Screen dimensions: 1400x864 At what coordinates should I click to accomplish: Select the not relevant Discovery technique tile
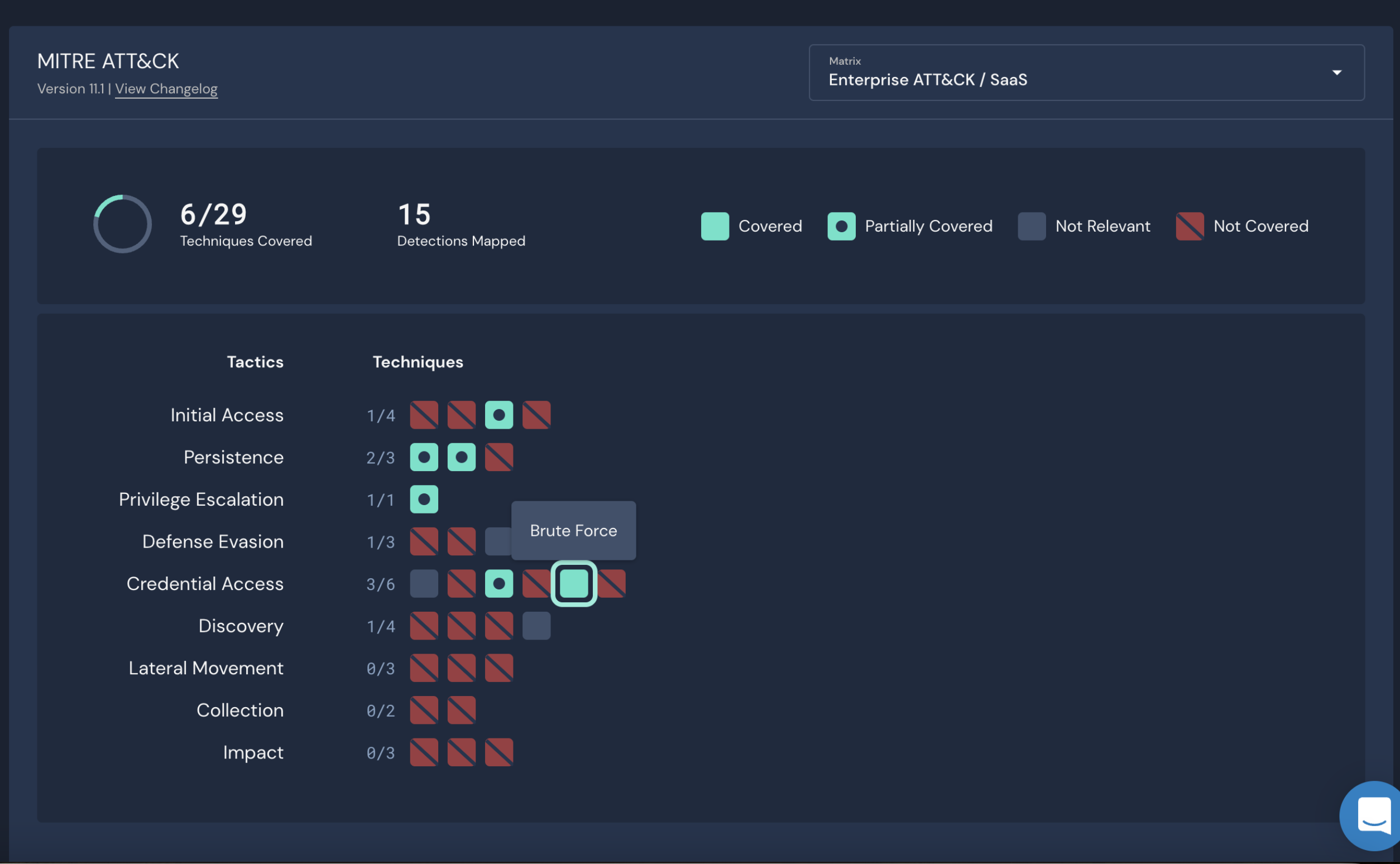tap(536, 626)
